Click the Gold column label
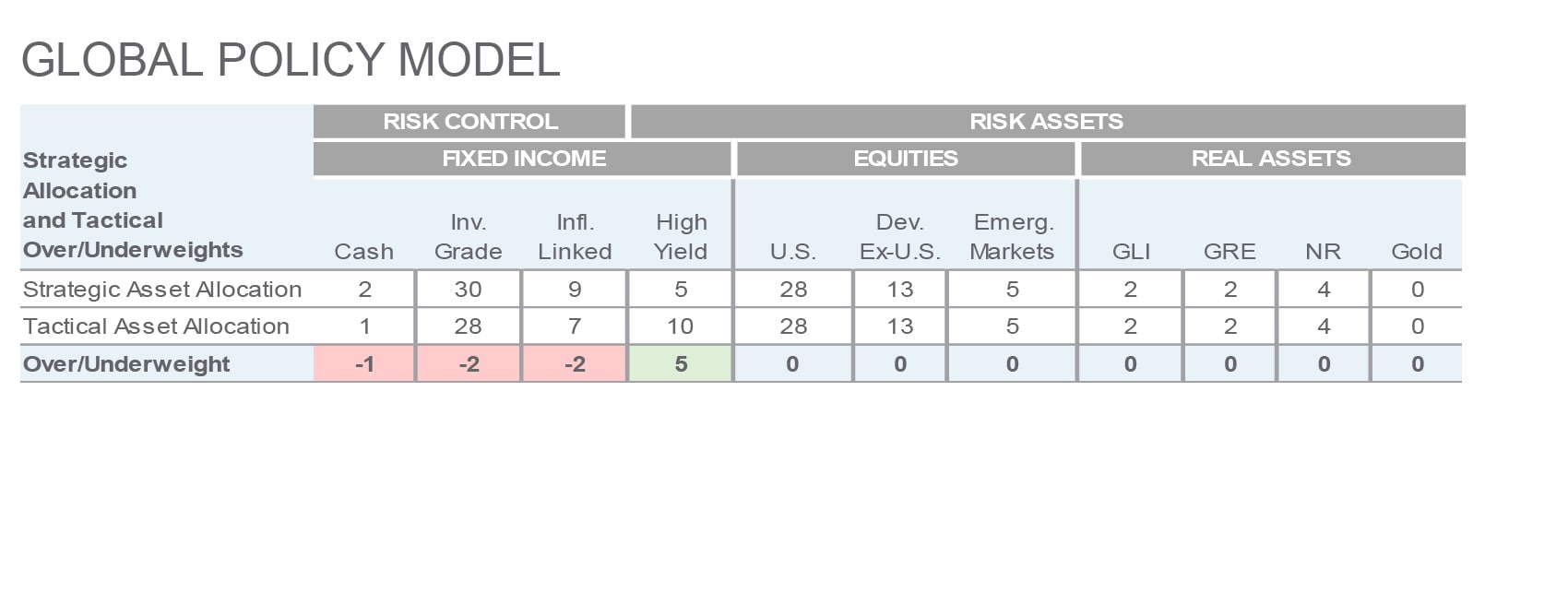Viewport: 1568px width, 605px height. tap(1417, 252)
